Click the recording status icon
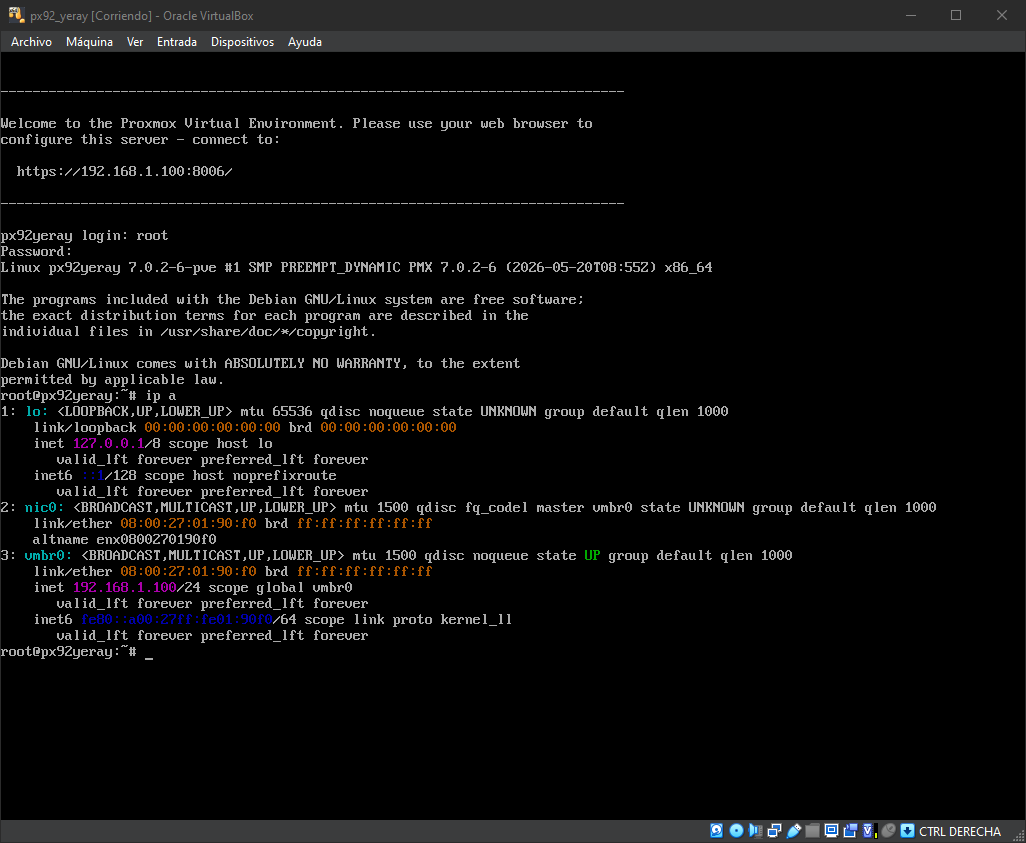1026x843 pixels. coord(851,831)
